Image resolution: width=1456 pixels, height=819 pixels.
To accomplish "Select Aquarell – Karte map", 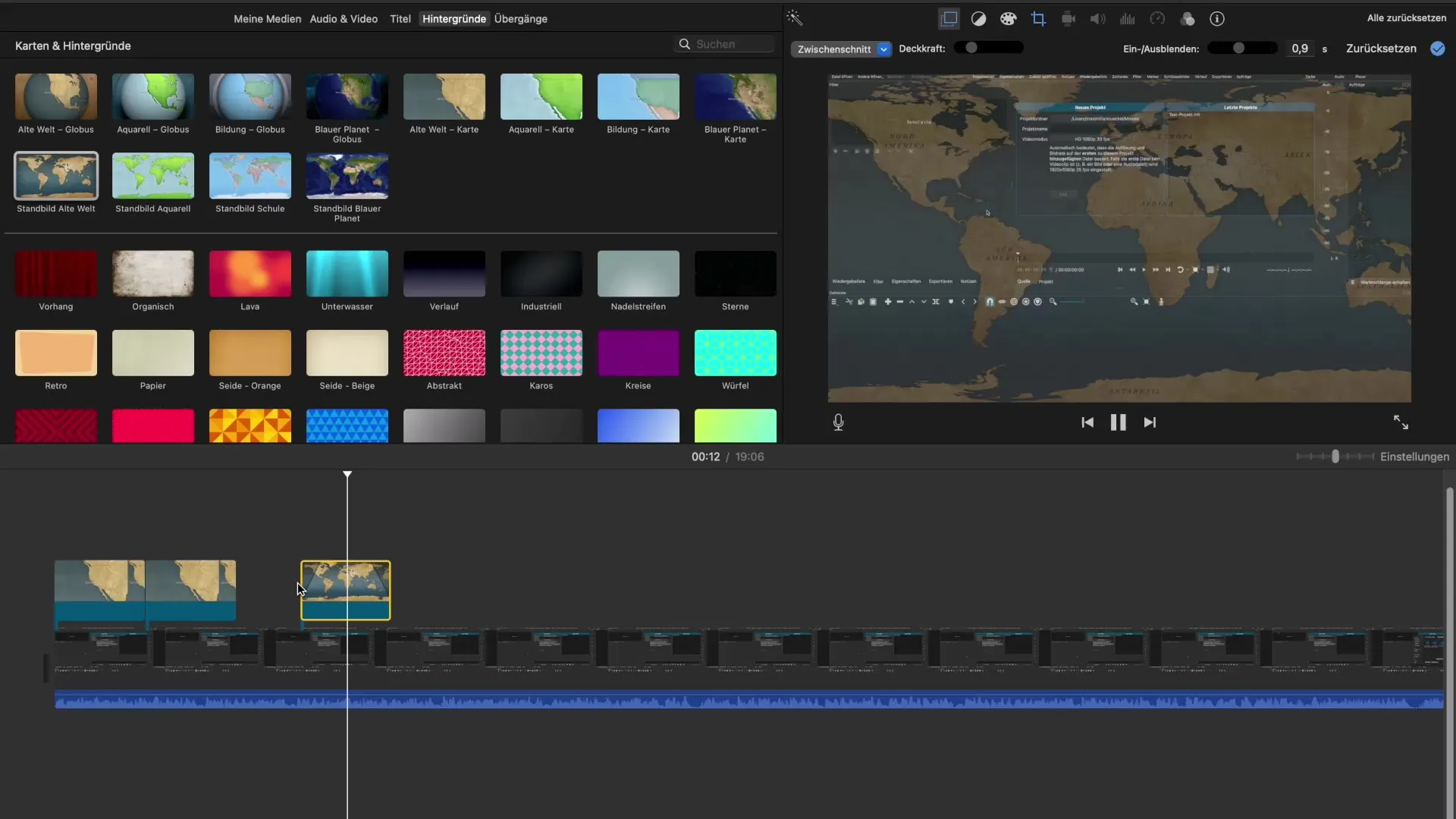I will click(541, 96).
